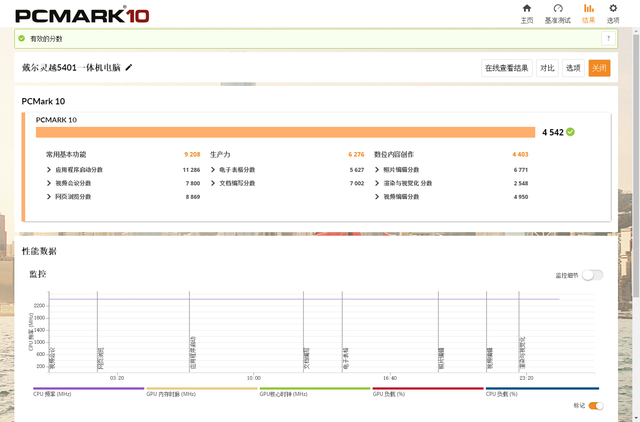Click the 文档编辑 marker line in chart
640x422 pixels.
304,330
